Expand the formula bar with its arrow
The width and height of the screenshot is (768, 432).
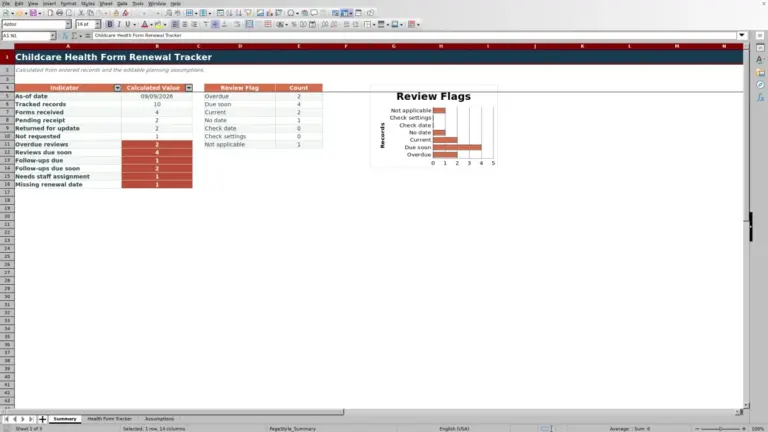(742, 35)
